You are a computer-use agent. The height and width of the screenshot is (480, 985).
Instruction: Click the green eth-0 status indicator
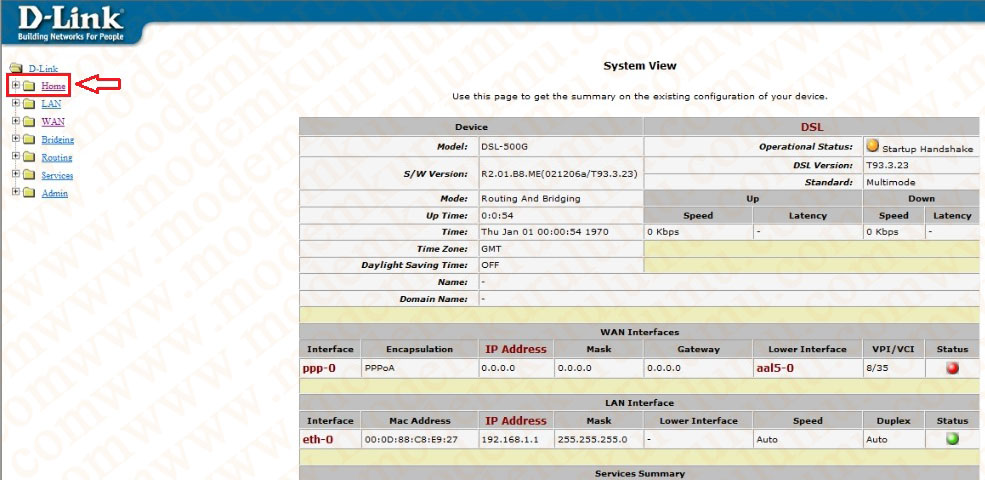(952, 439)
